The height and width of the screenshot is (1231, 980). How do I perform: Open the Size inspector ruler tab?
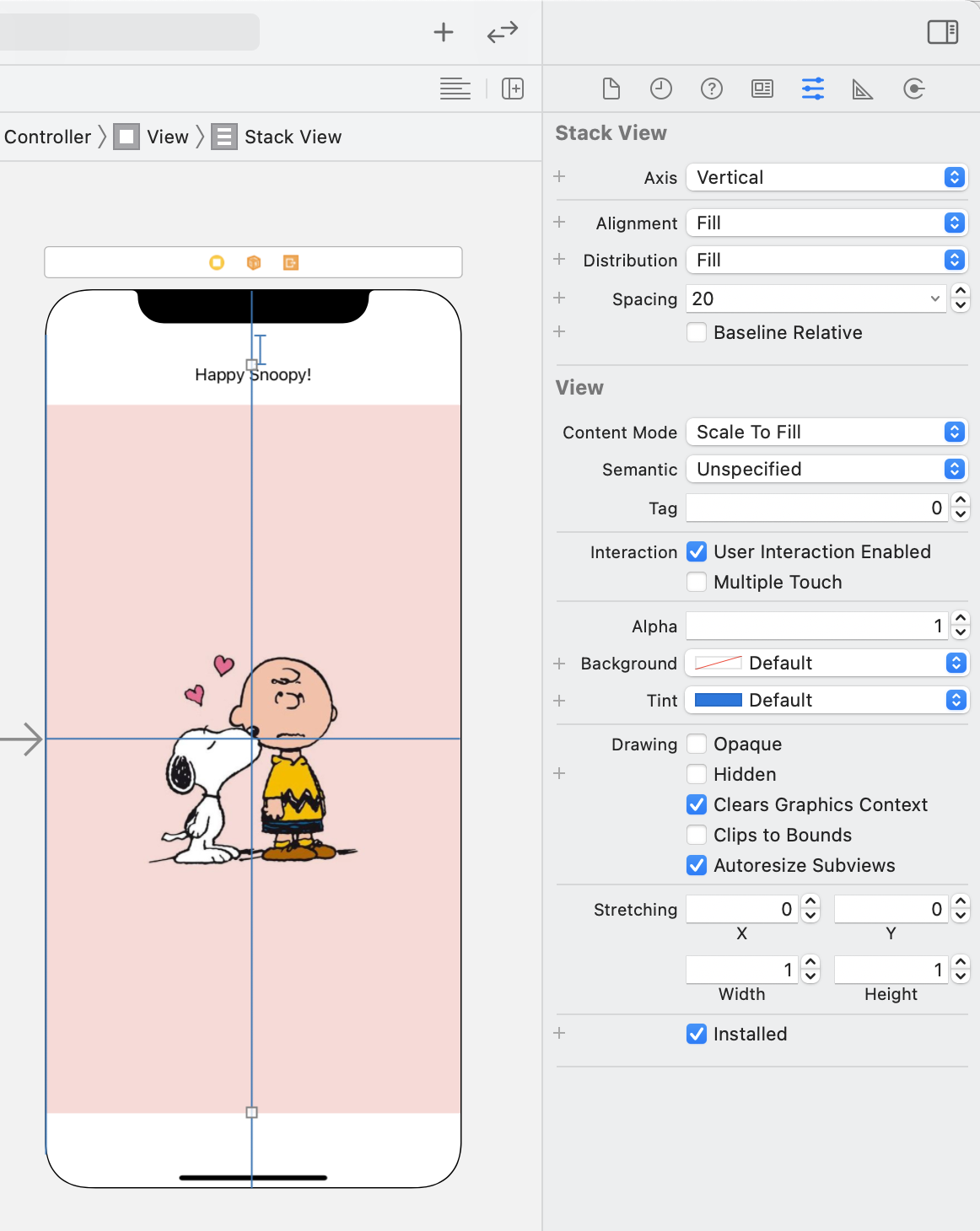click(863, 89)
